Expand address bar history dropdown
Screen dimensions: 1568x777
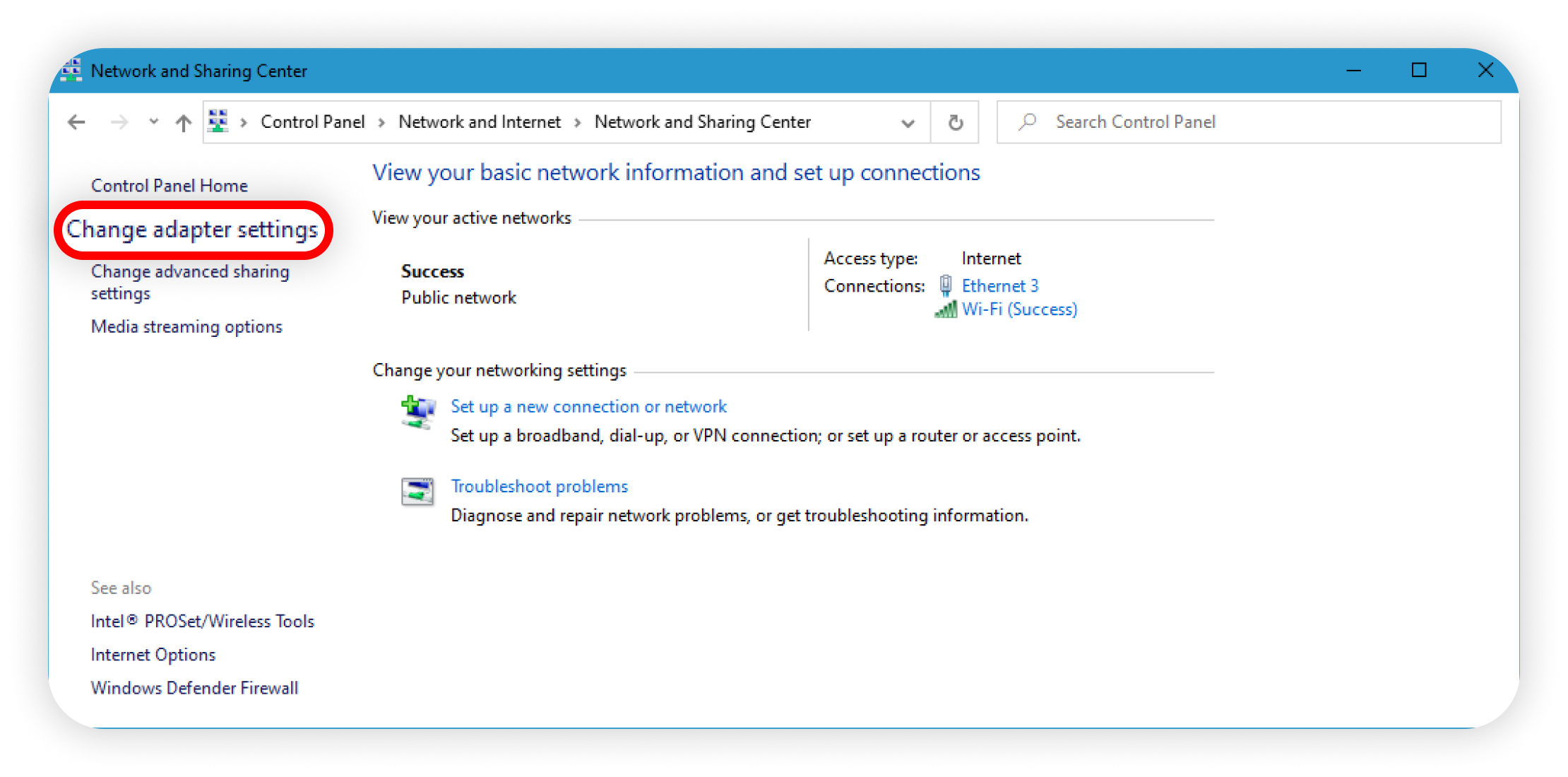pyautogui.click(x=908, y=123)
